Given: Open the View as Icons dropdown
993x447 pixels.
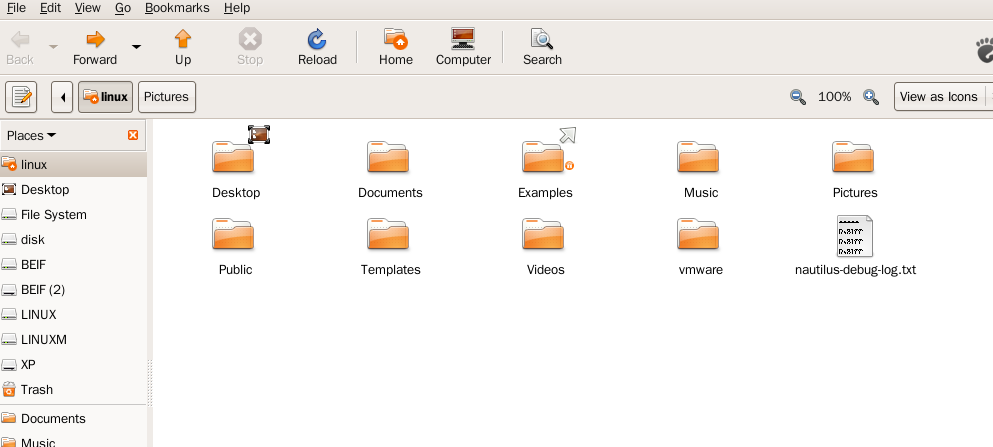Looking at the screenshot, I should [943, 97].
